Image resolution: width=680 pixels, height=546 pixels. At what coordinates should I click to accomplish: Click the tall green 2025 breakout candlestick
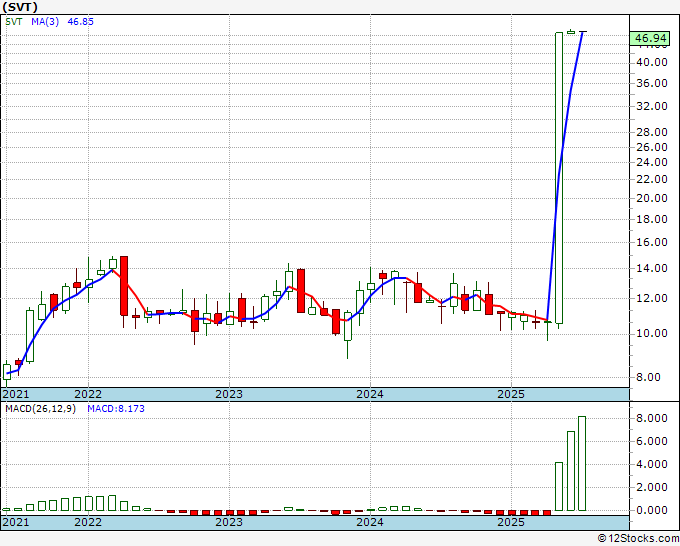point(559,178)
